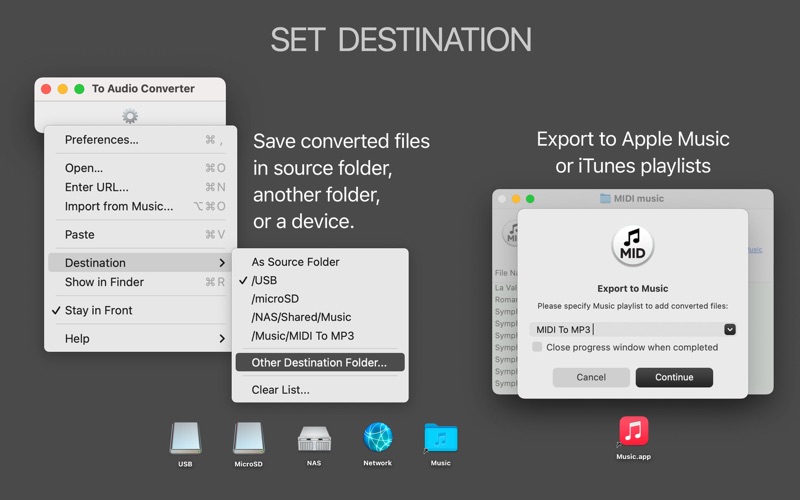Click the Export to Music heading
The image size is (800, 500).
633,289
